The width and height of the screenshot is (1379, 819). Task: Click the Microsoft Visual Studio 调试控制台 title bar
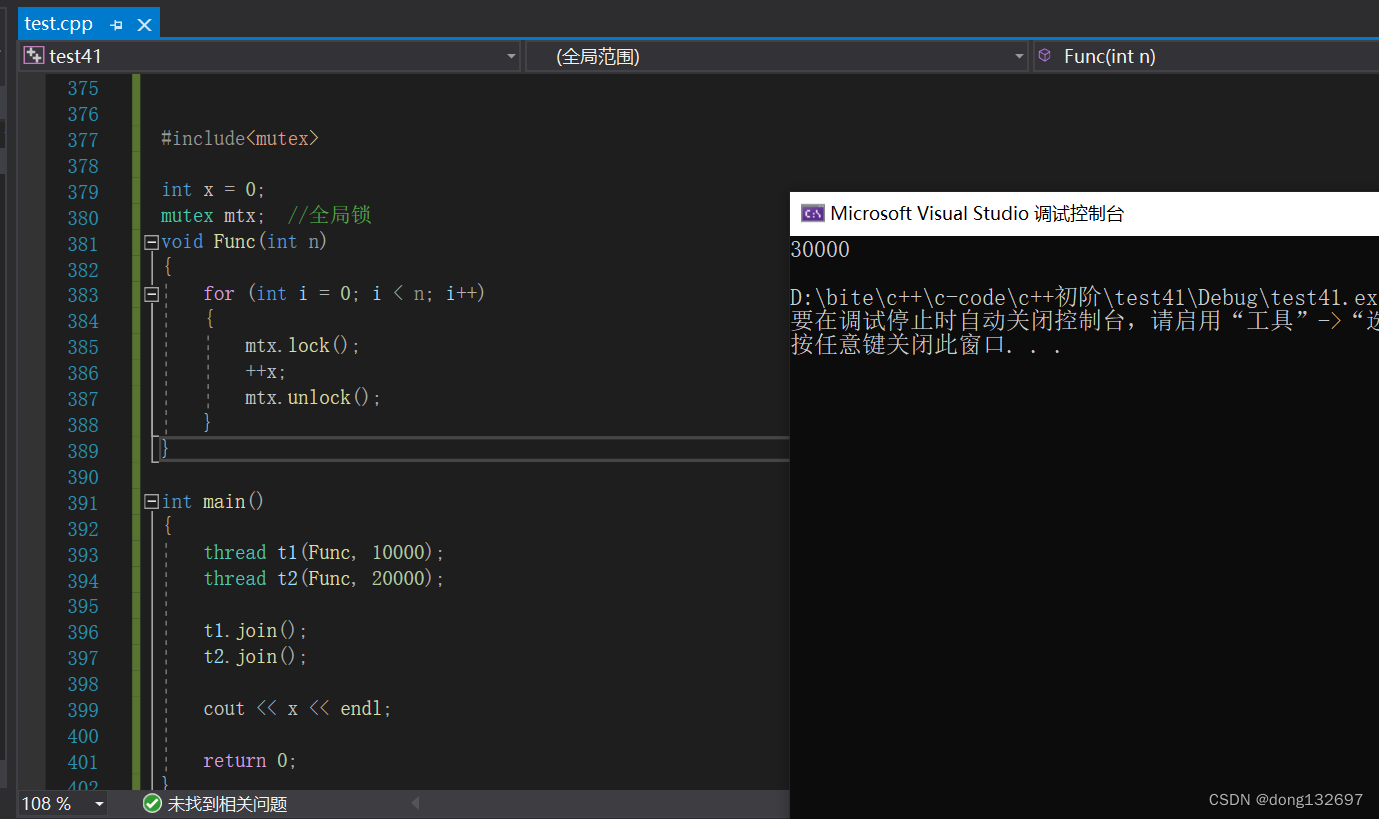click(x=1084, y=213)
